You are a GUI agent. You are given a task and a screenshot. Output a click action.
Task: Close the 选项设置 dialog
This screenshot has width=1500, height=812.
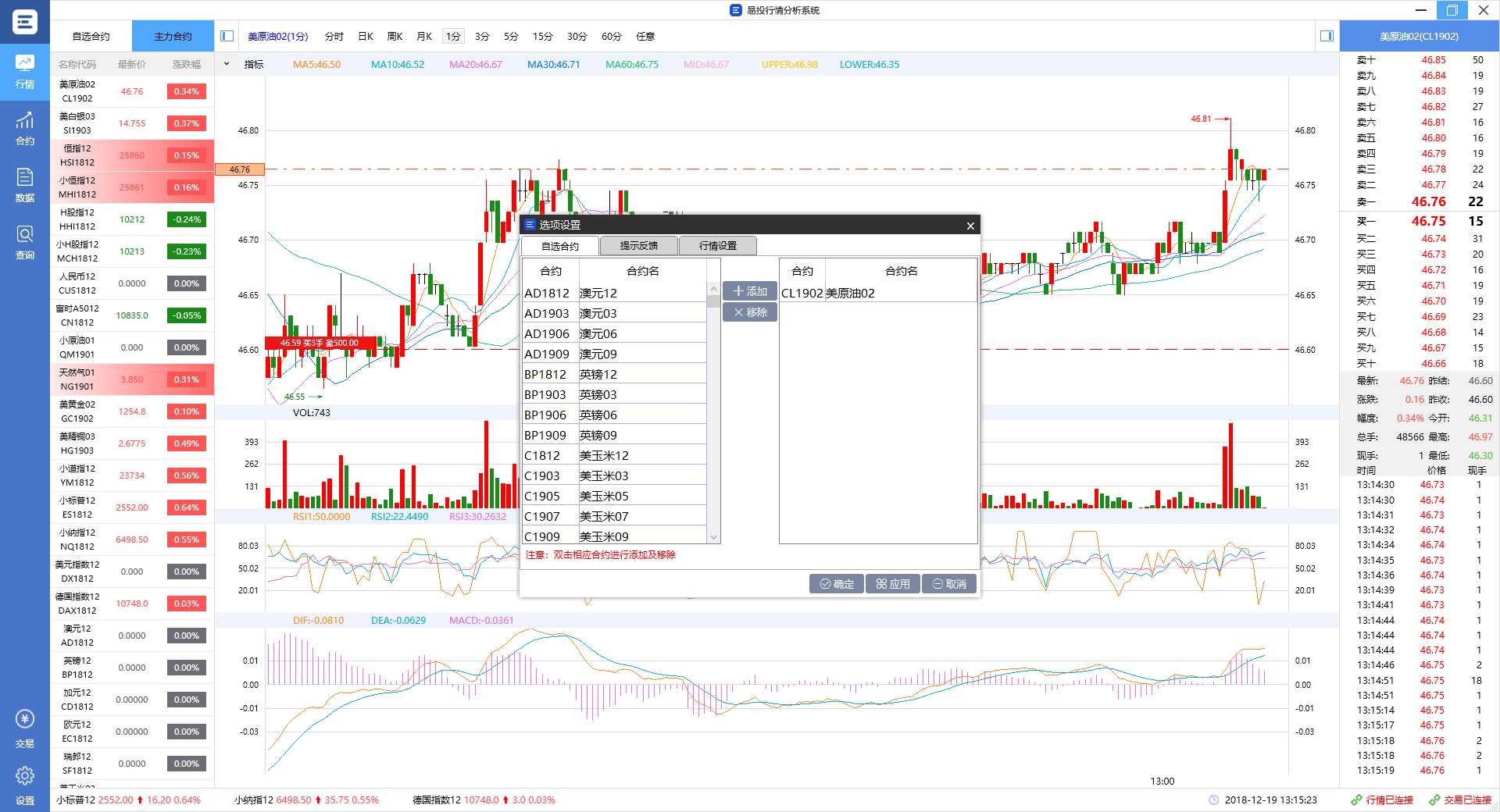970,226
